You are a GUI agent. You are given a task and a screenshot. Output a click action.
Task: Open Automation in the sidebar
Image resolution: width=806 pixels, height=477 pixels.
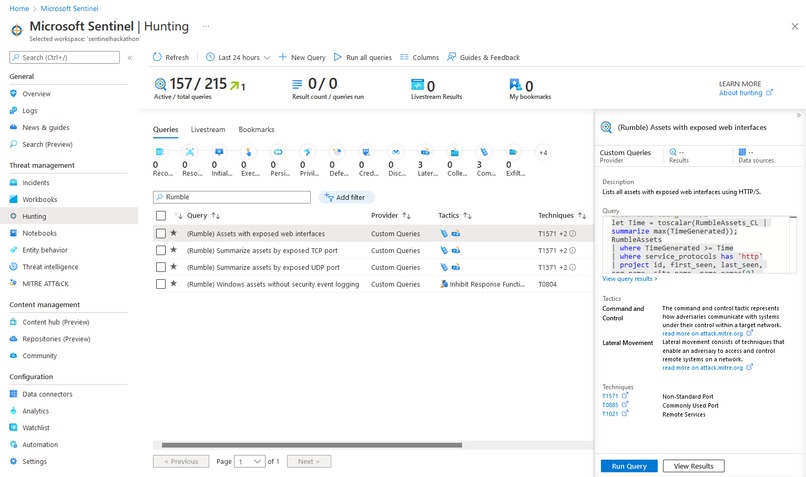(40, 445)
